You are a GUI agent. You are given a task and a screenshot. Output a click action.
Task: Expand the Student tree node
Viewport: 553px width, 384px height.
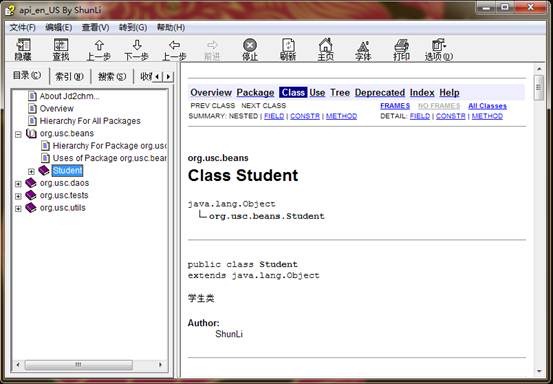coord(31,171)
